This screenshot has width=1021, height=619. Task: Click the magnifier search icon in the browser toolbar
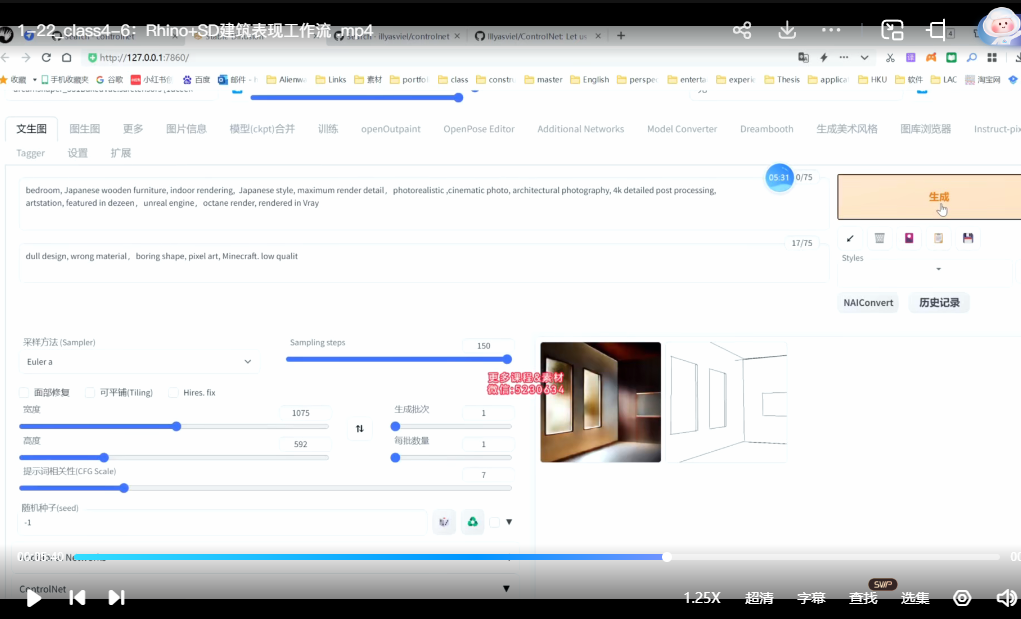pos(972,57)
